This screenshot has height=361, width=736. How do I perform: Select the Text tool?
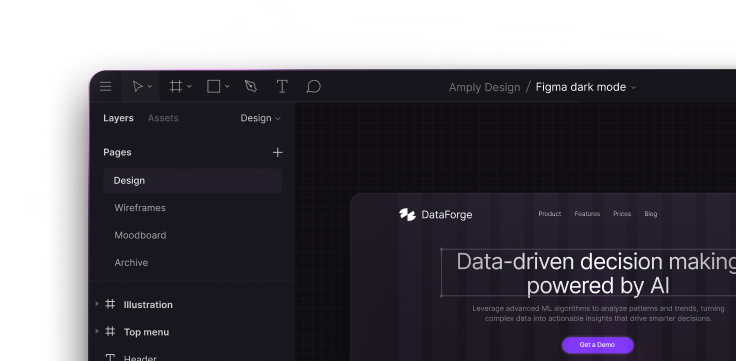click(x=282, y=86)
